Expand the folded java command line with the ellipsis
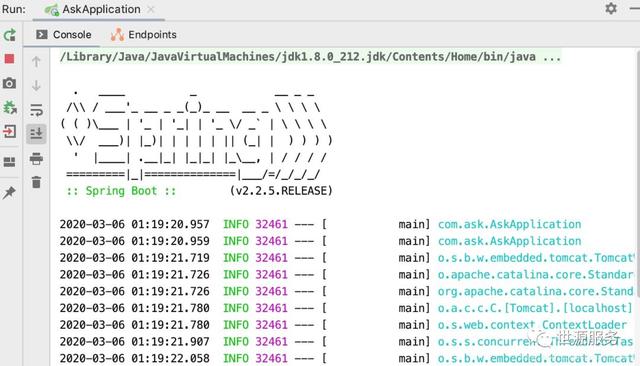 [552, 57]
